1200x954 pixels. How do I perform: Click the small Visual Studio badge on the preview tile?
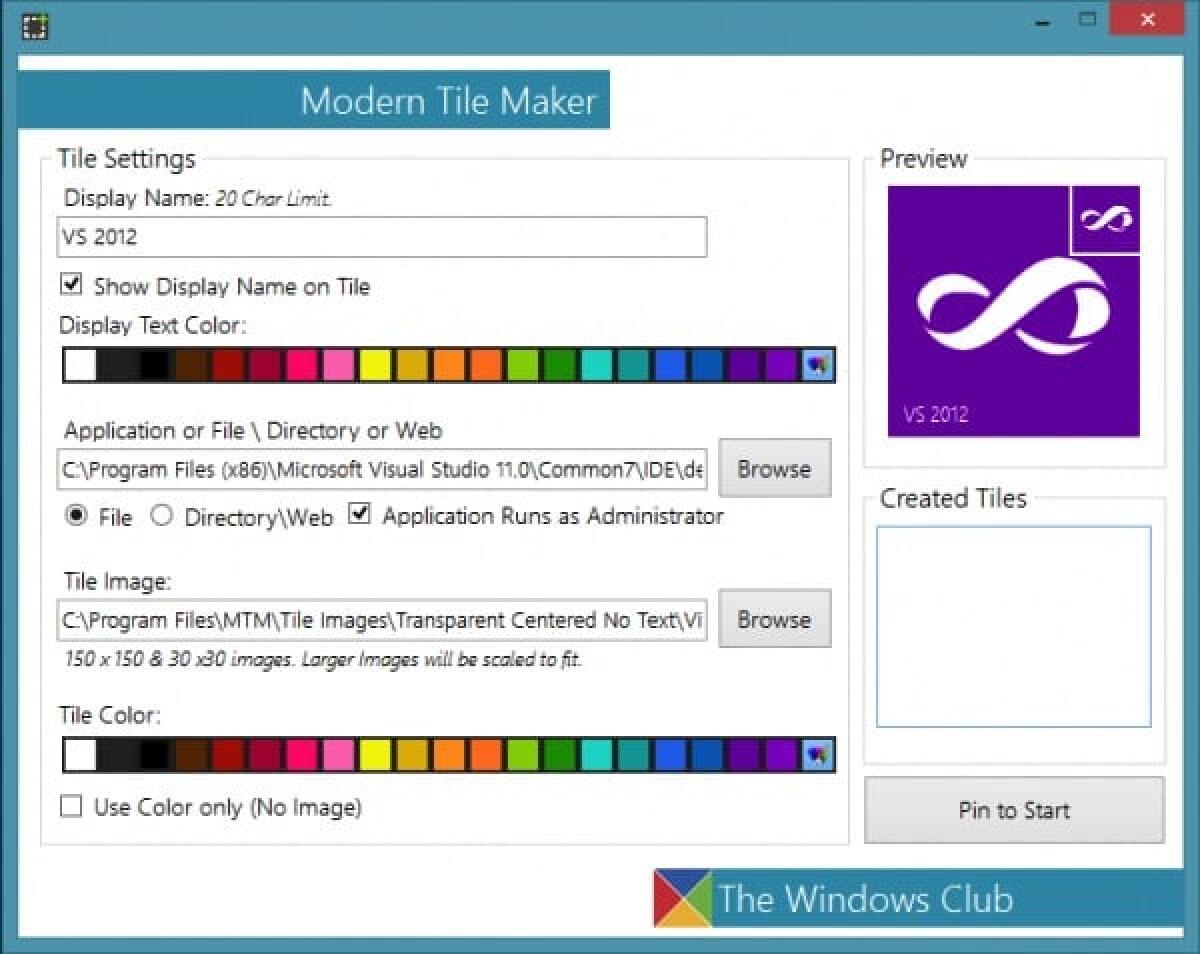pyautogui.click(x=1106, y=220)
